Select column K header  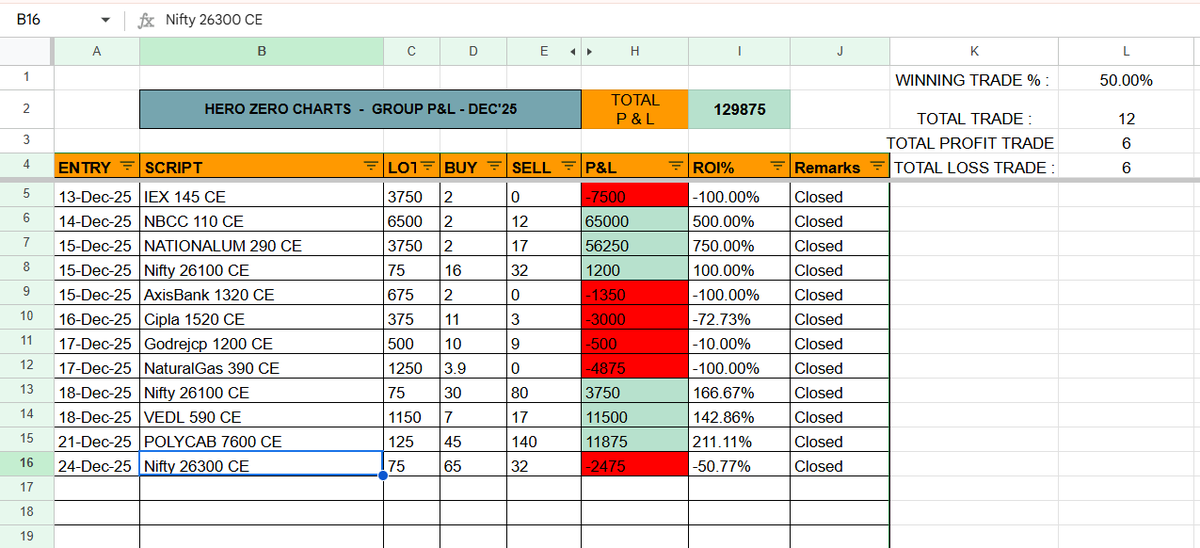[975, 52]
